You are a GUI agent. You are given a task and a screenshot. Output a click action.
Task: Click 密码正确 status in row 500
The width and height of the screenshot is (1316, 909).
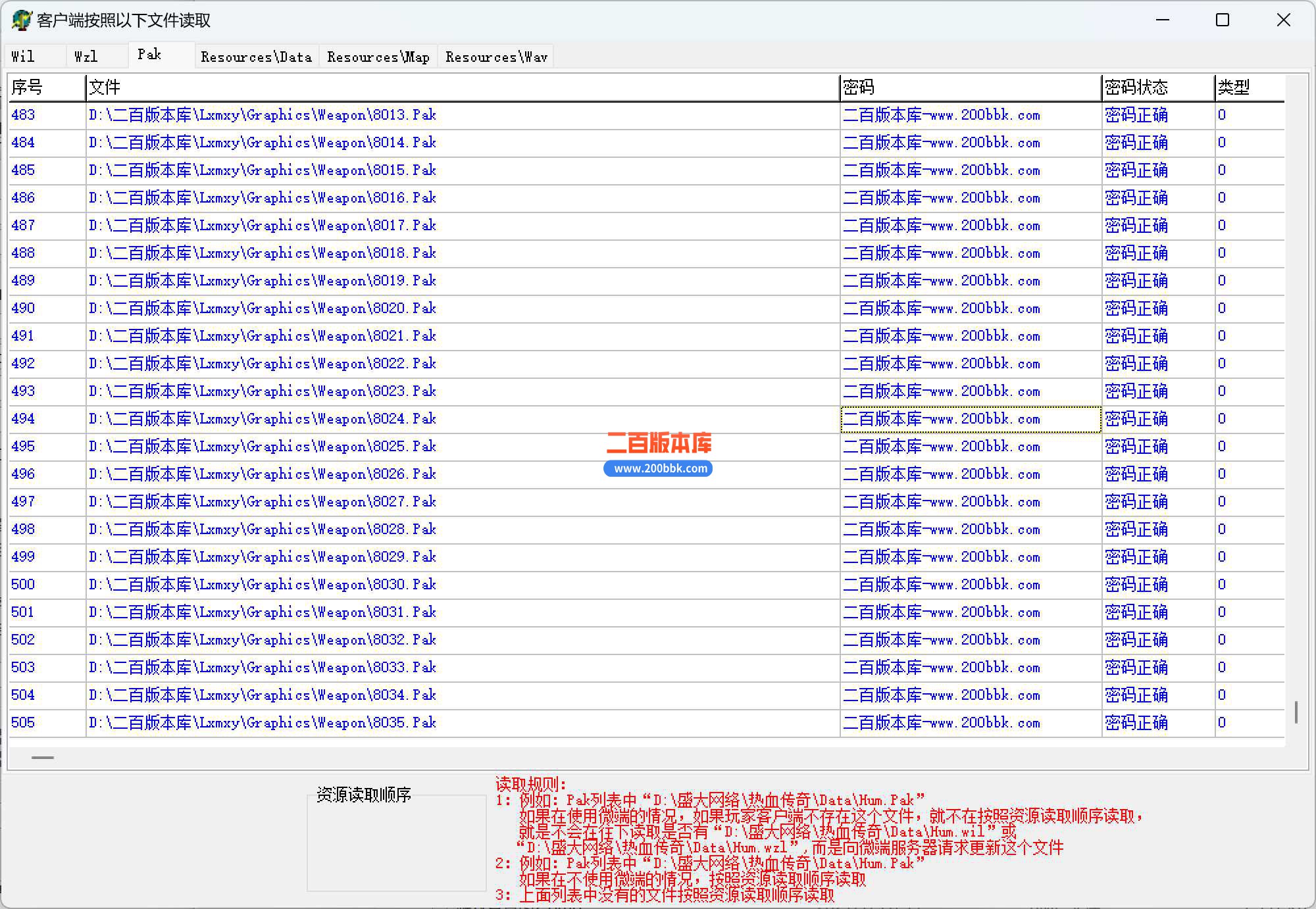1136,585
